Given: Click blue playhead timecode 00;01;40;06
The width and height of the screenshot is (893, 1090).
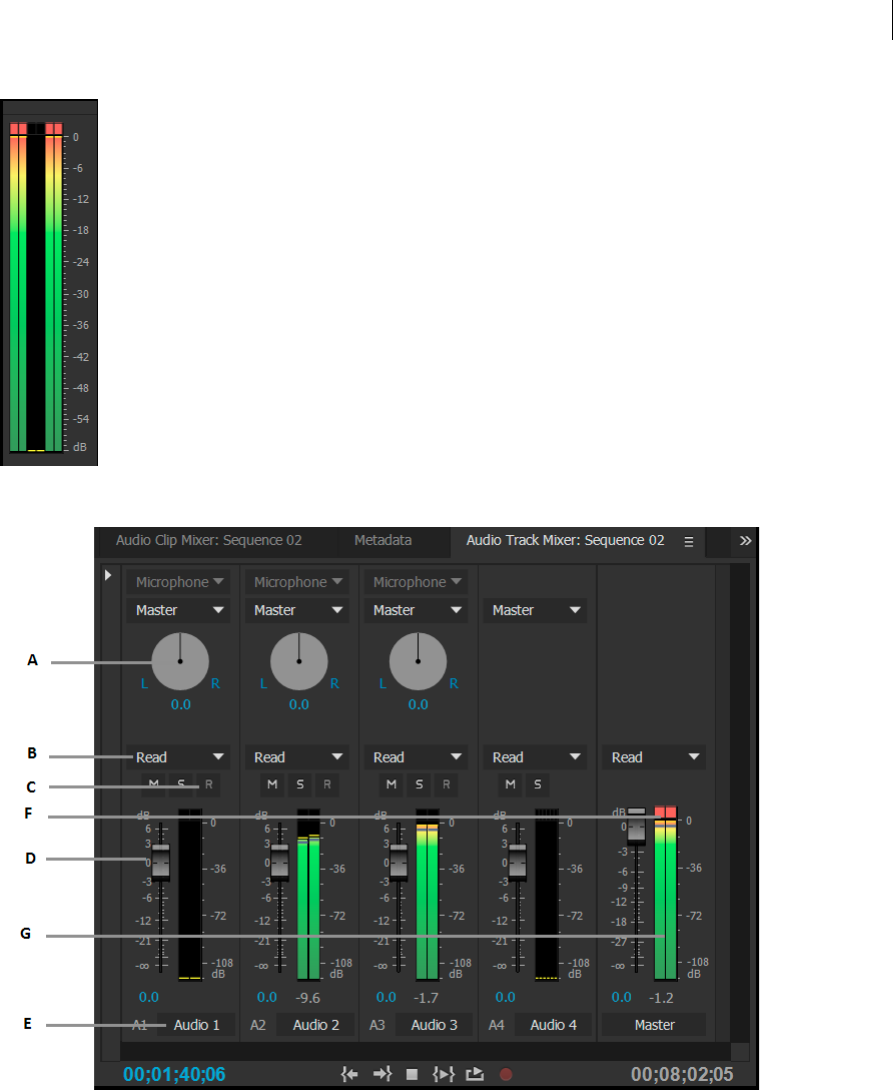Looking at the screenshot, I should point(174,1074).
